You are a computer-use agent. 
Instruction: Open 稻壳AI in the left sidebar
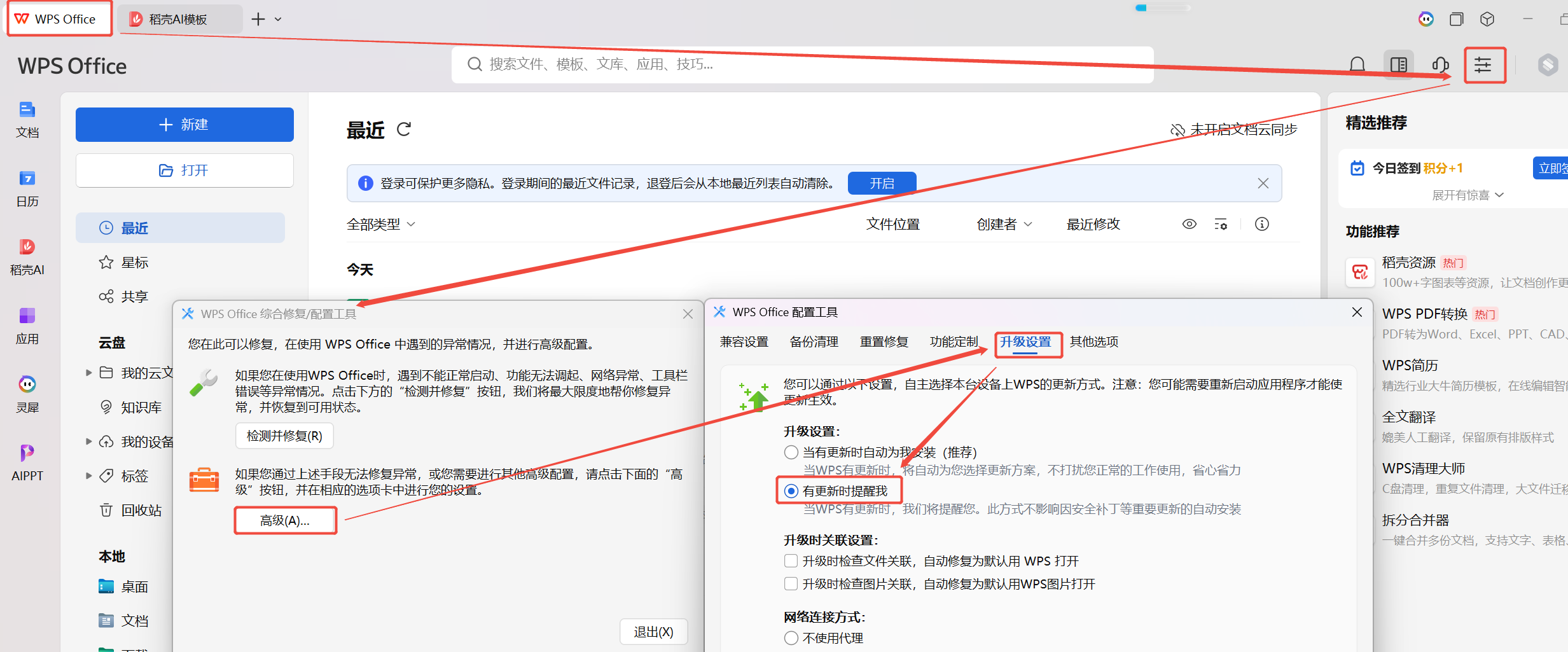[27, 256]
